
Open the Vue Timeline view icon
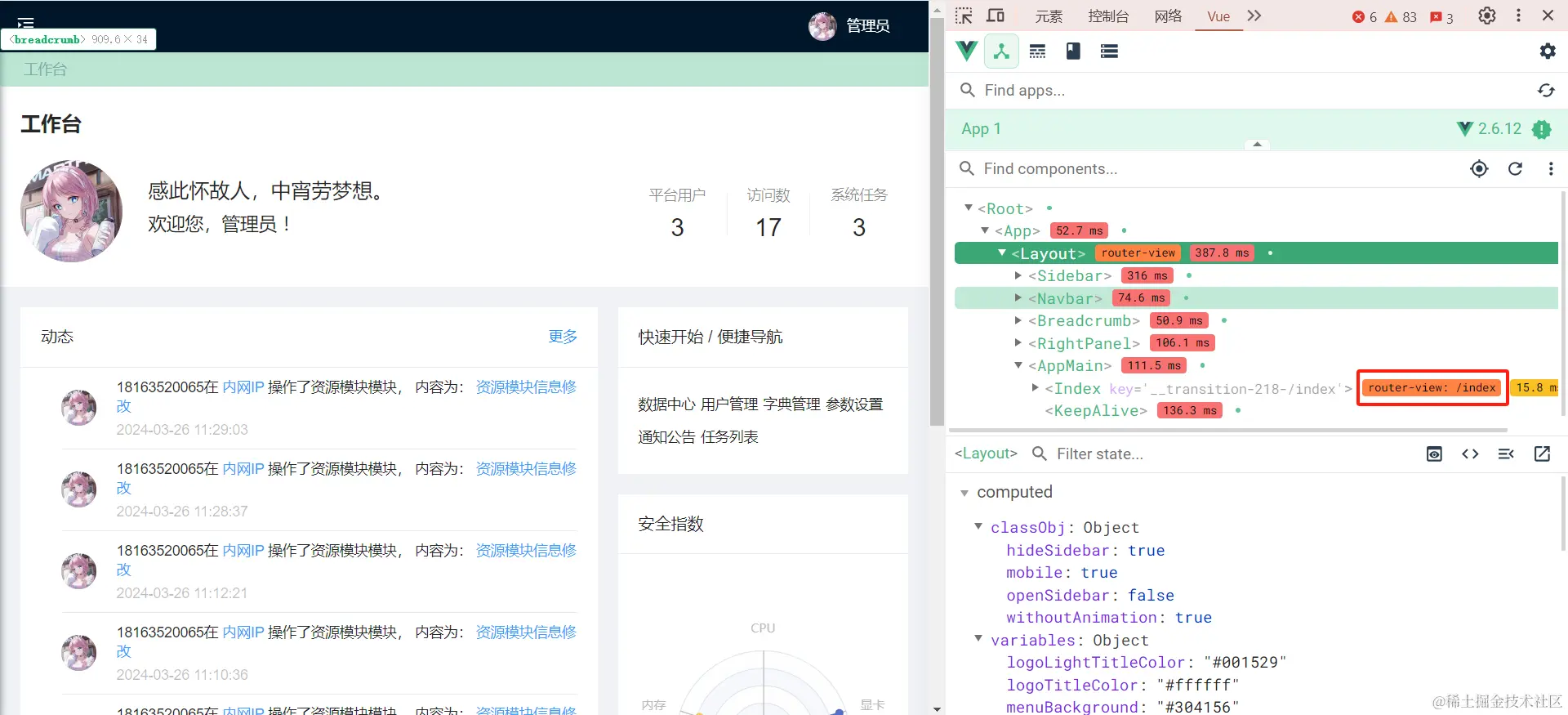pos(1037,51)
